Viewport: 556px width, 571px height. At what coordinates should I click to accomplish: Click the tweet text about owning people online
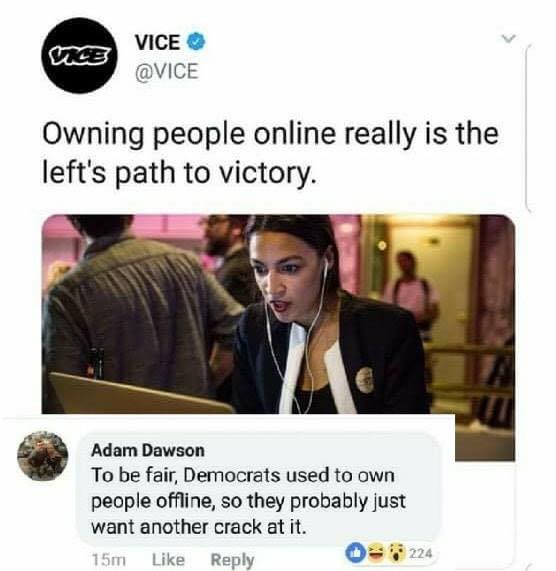click(270, 152)
